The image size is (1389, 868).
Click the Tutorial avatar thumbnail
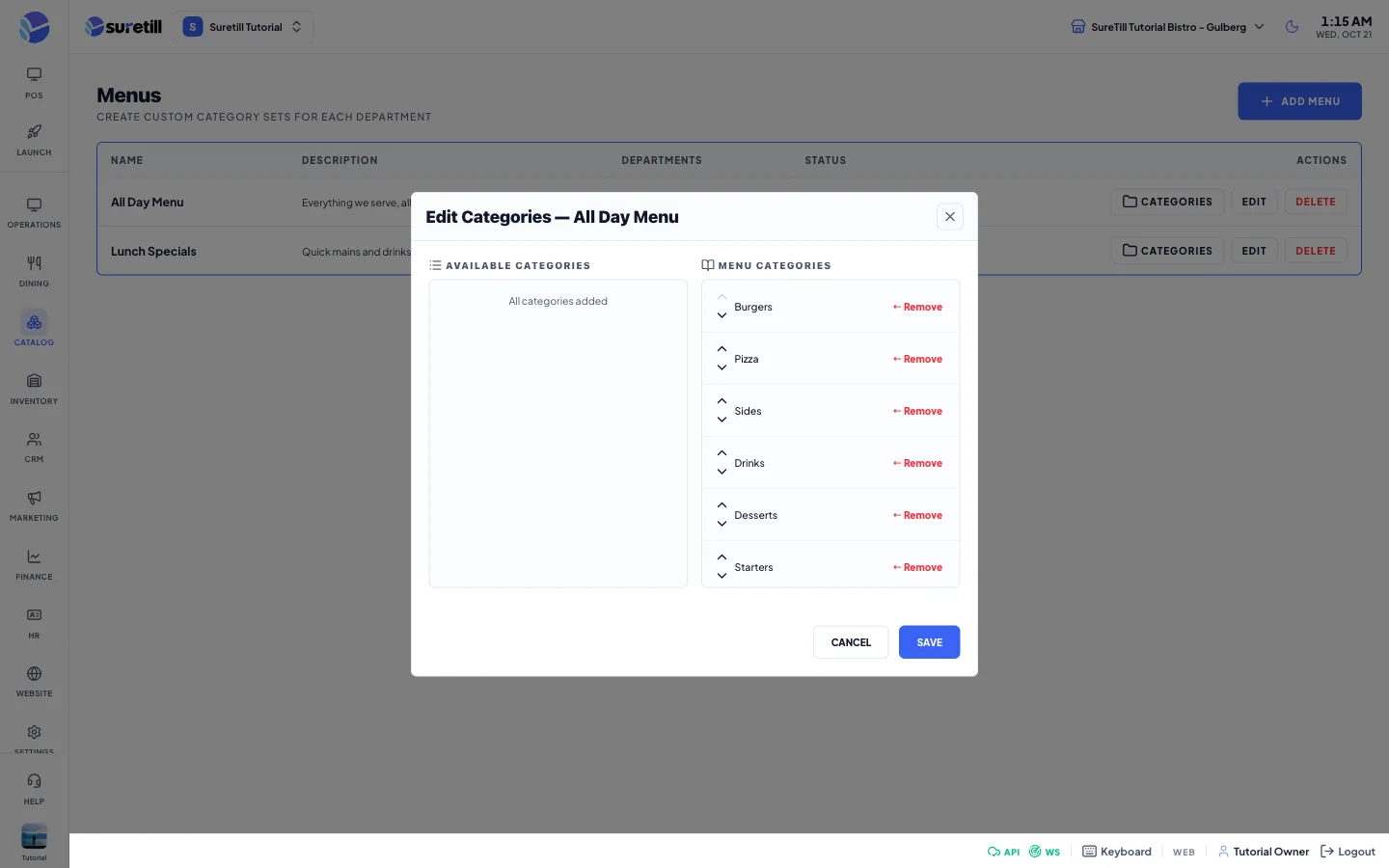(34, 836)
